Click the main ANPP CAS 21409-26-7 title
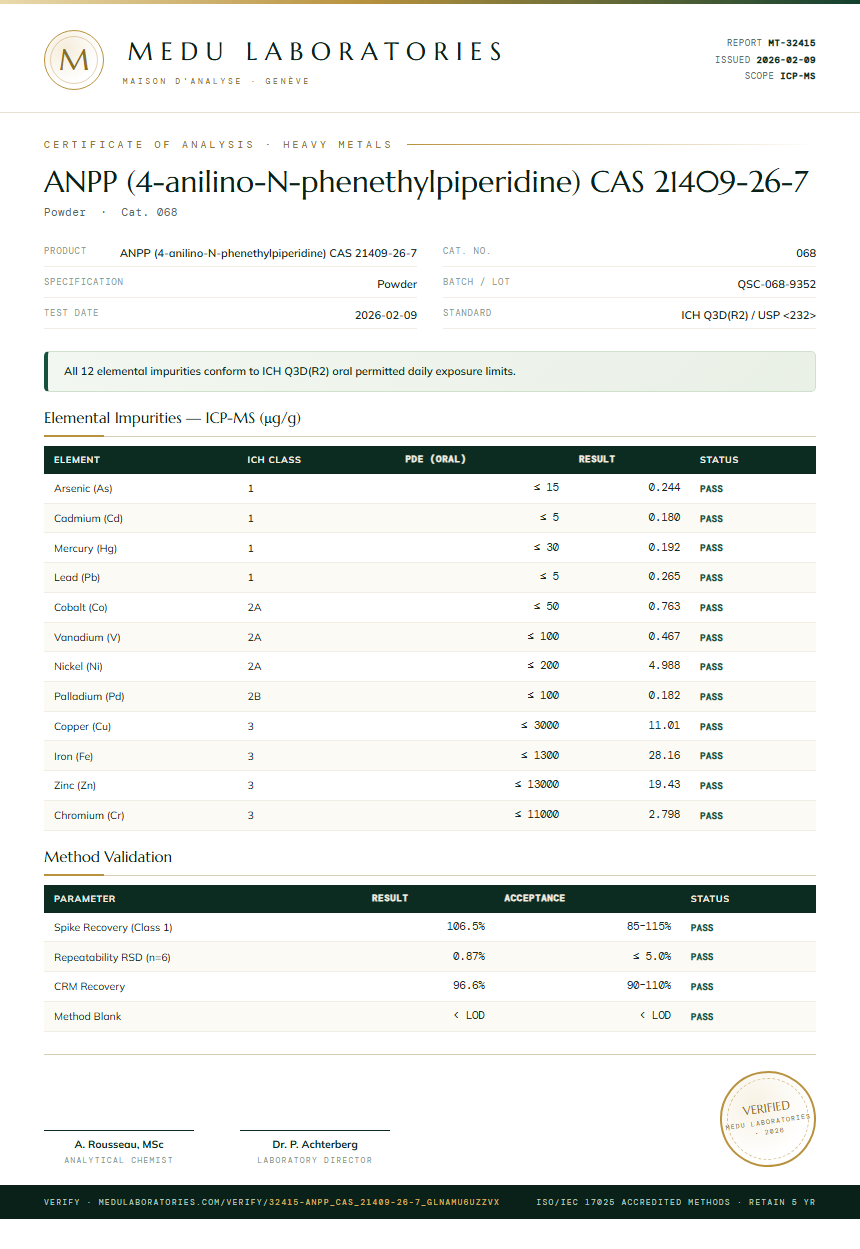The height and width of the screenshot is (1249, 860). tap(426, 182)
